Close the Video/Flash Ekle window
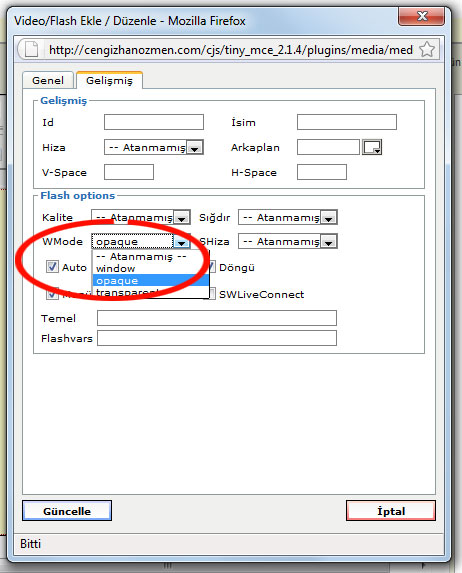Screen dimensions: 462x573 [421, 16]
